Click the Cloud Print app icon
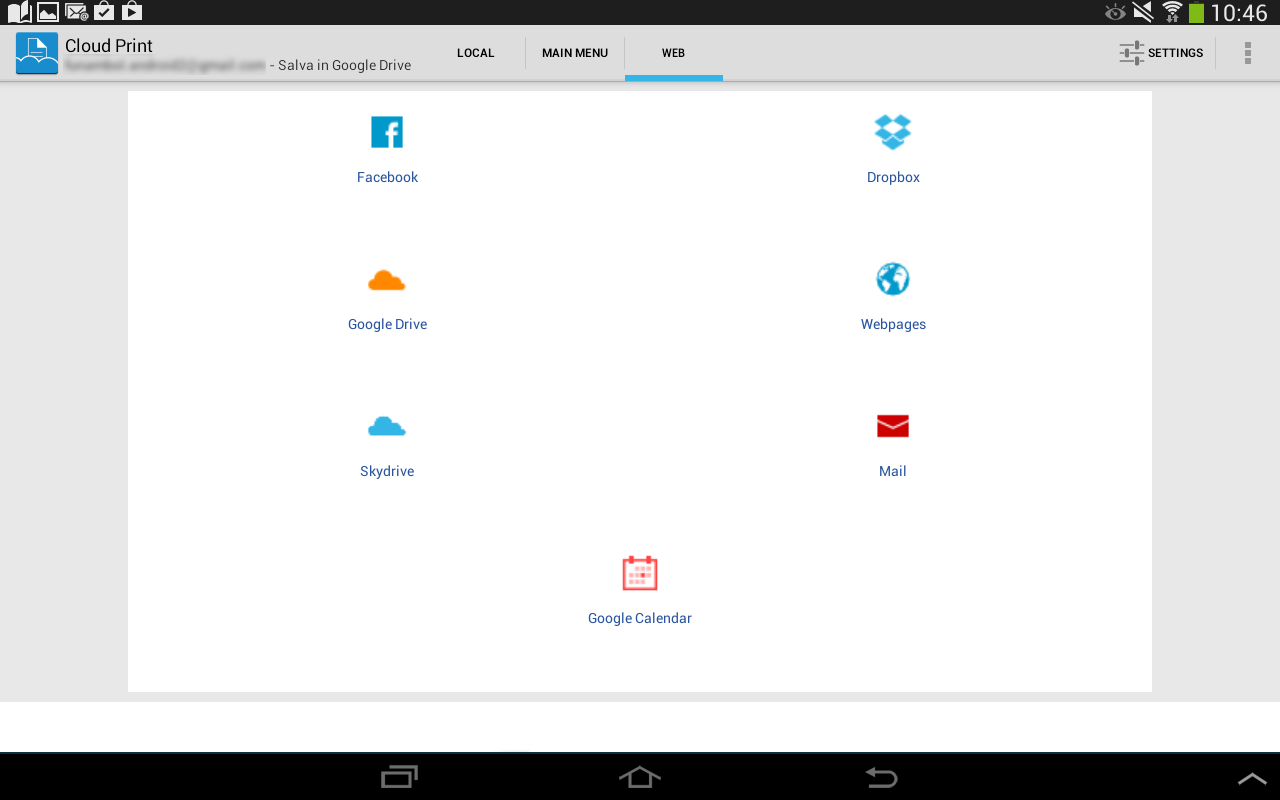1280x800 pixels. [36, 52]
